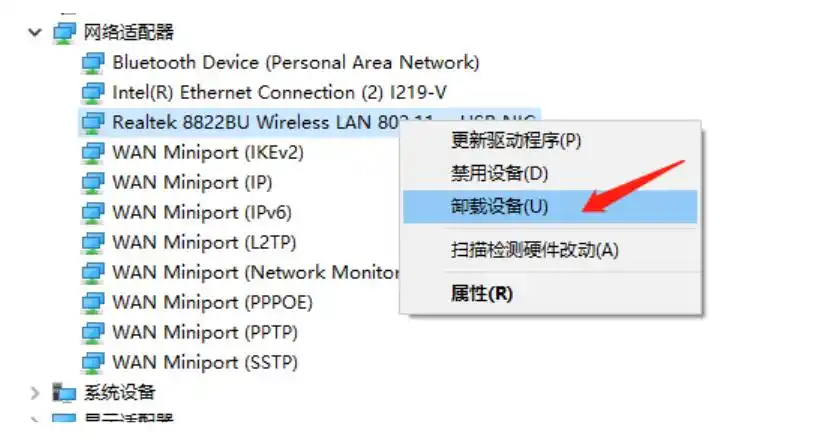Select WAN Miniport (L2TP) entry
The image size is (813, 440).
click(x=204, y=243)
